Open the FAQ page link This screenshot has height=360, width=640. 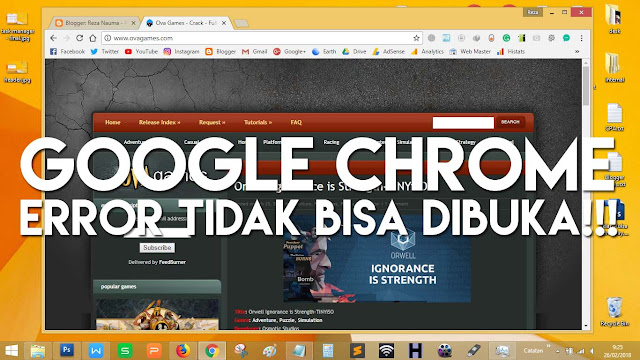point(296,122)
